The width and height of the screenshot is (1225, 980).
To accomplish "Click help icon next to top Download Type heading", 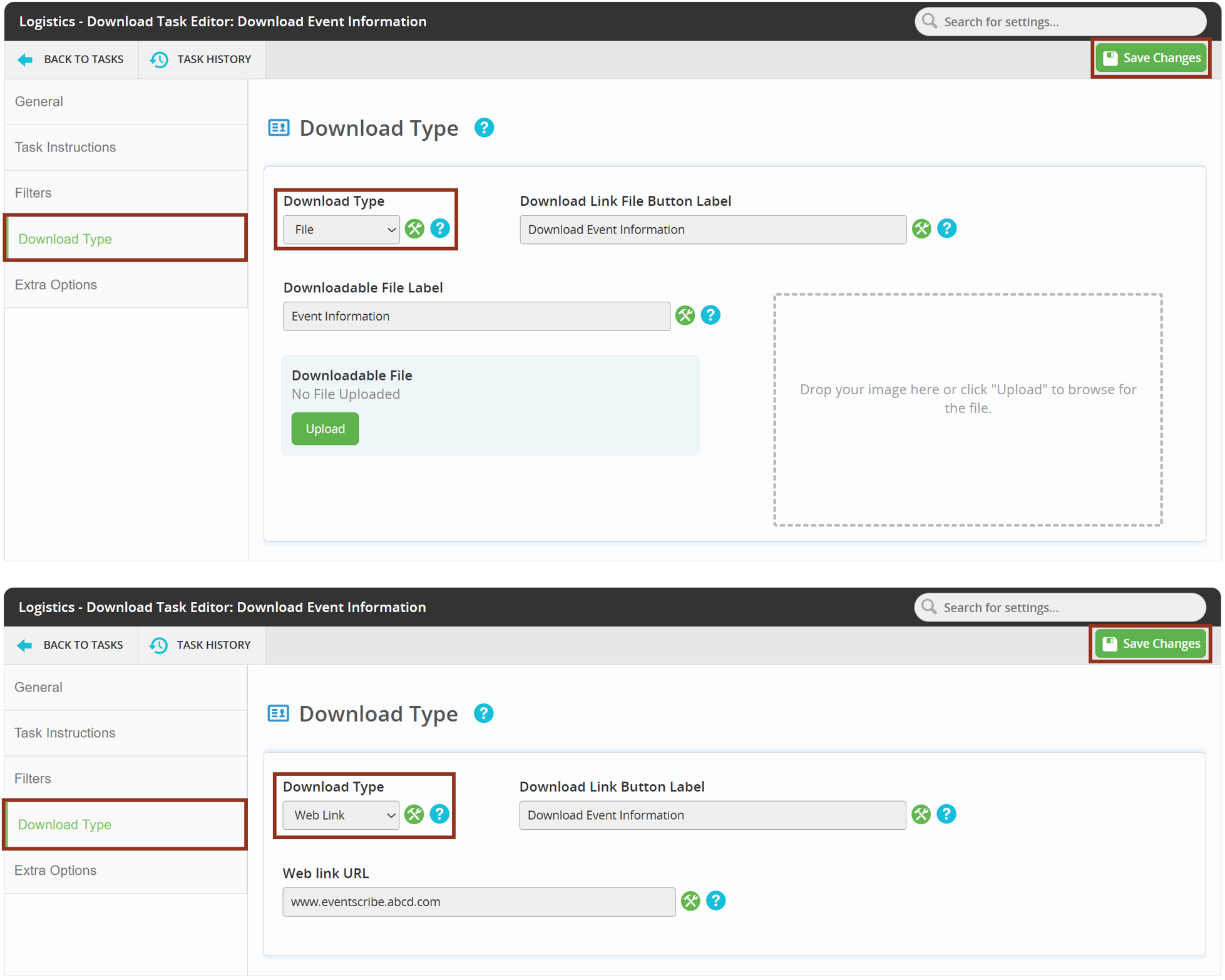I will [484, 128].
